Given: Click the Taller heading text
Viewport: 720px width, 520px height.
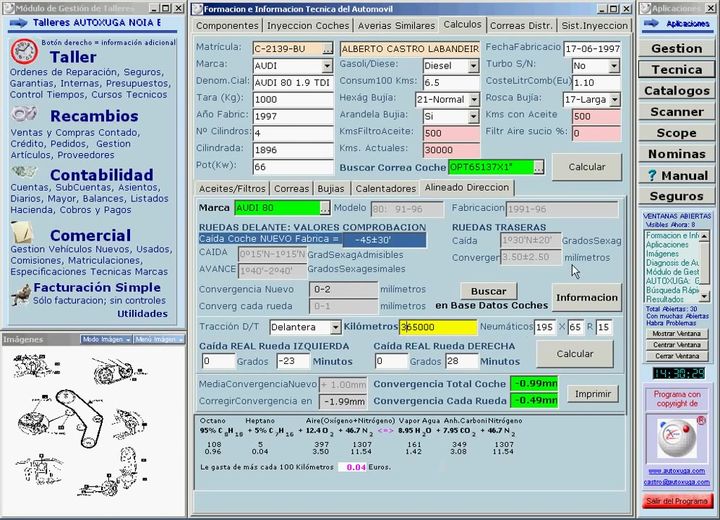Looking at the screenshot, I should click(x=73, y=57).
